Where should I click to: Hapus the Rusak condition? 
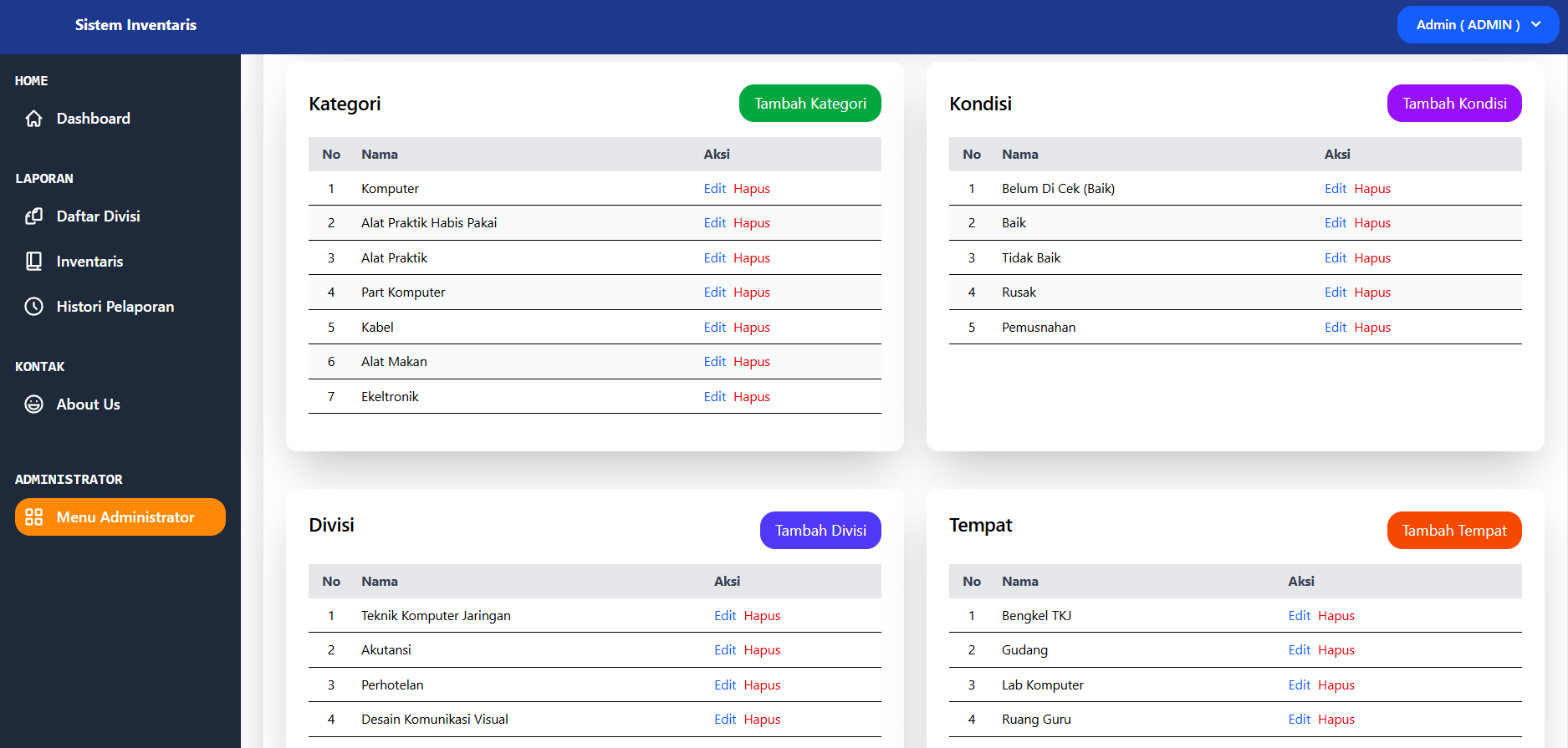[x=1372, y=293]
